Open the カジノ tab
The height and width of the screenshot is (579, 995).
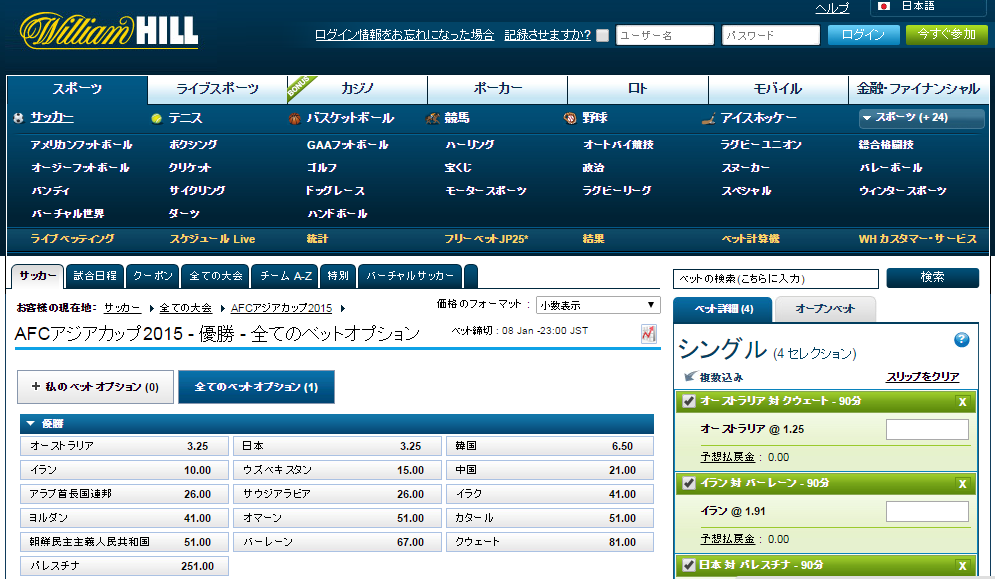coord(357,89)
